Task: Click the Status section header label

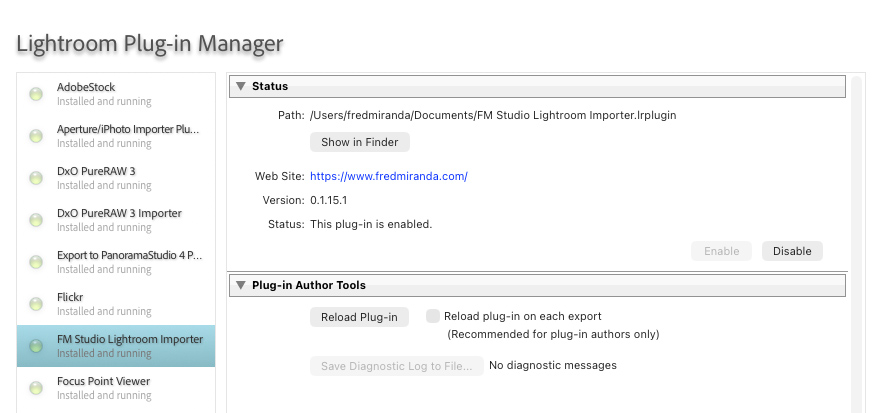Action: [x=270, y=86]
